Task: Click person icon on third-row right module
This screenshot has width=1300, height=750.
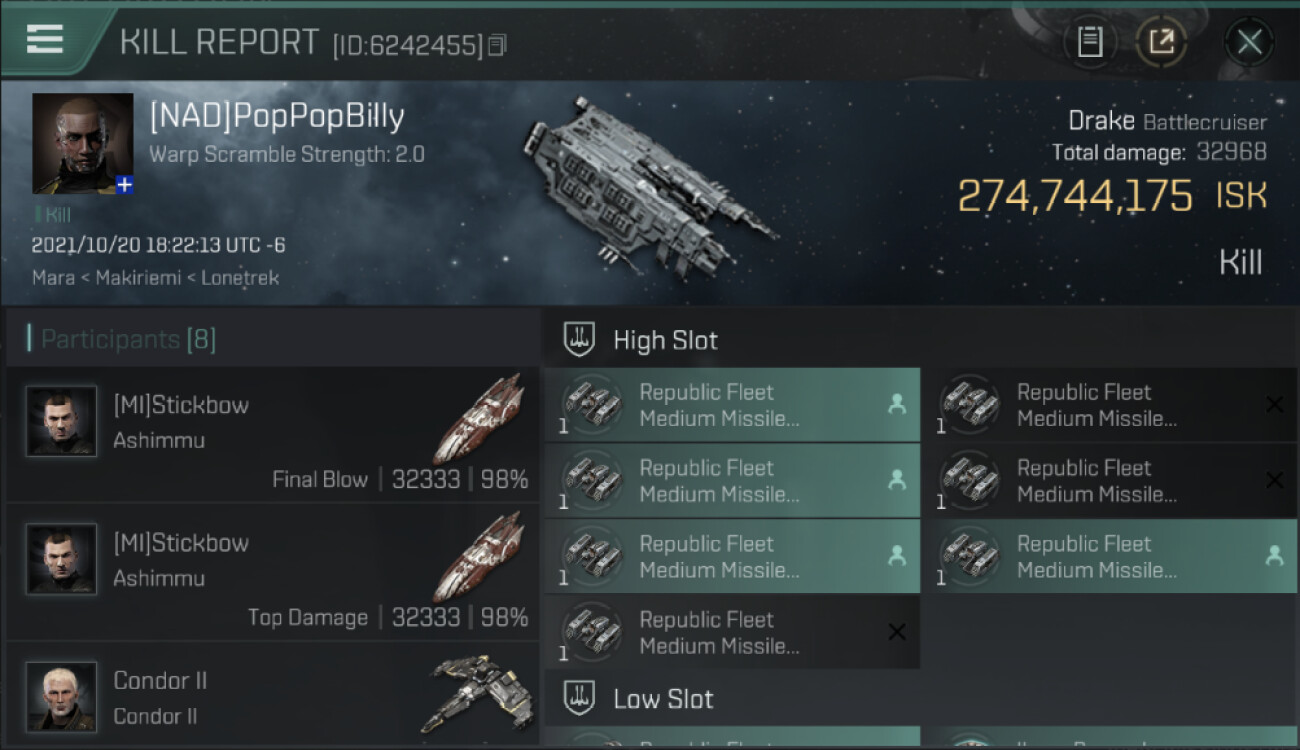Action: (1274, 556)
